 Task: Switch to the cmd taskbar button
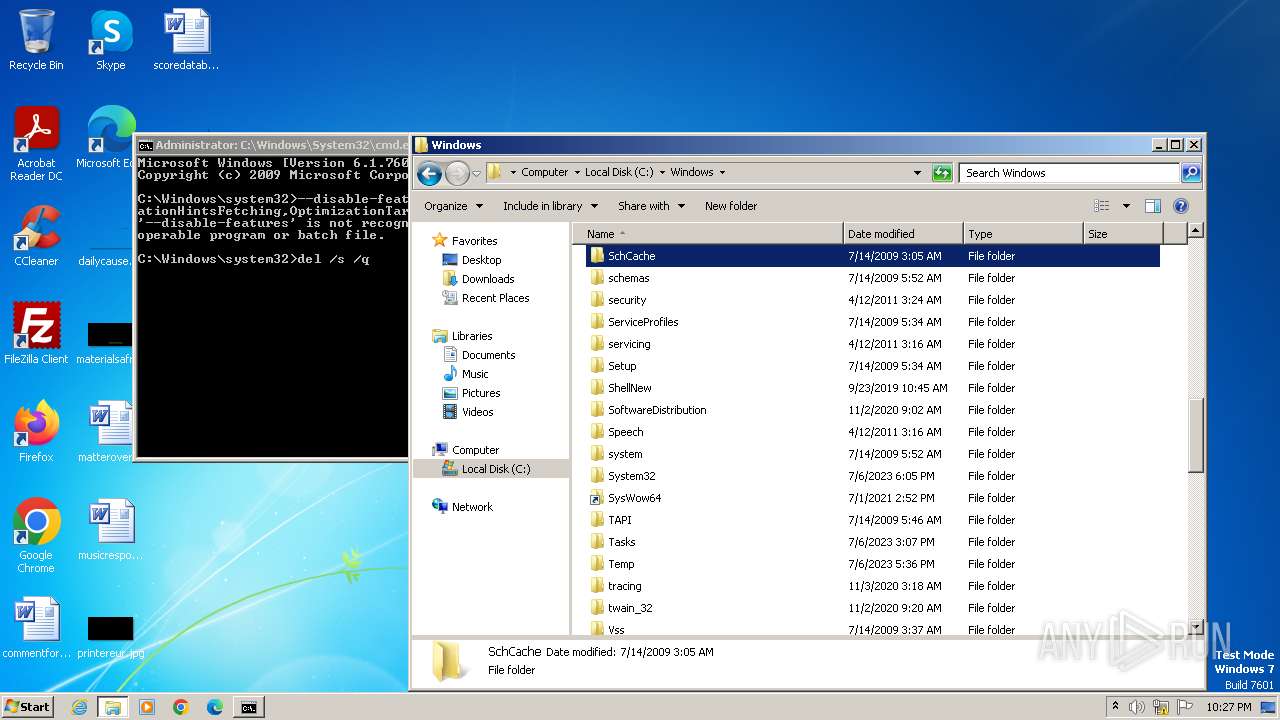pos(248,707)
